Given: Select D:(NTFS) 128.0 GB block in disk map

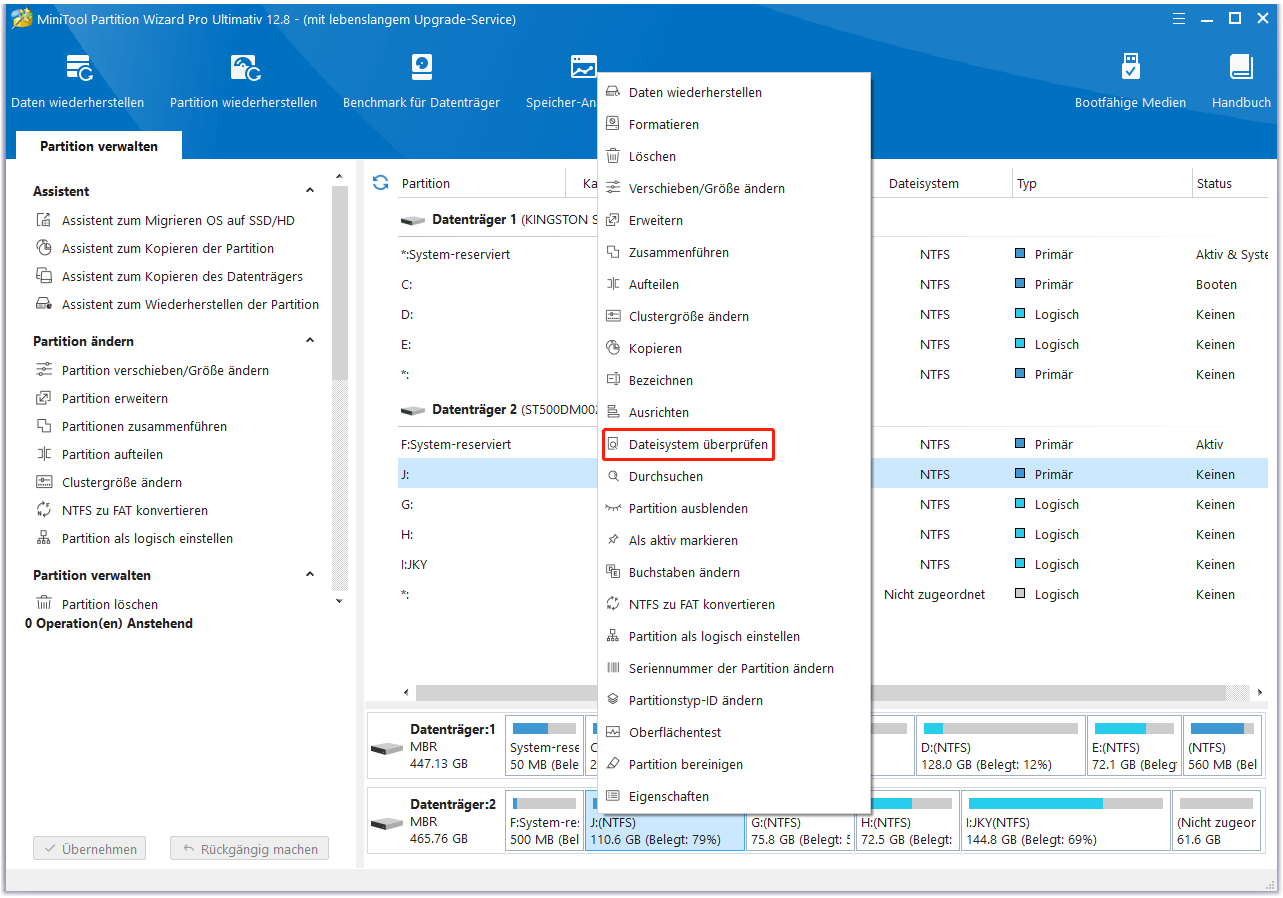Looking at the screenshot, I should 1000,746.
